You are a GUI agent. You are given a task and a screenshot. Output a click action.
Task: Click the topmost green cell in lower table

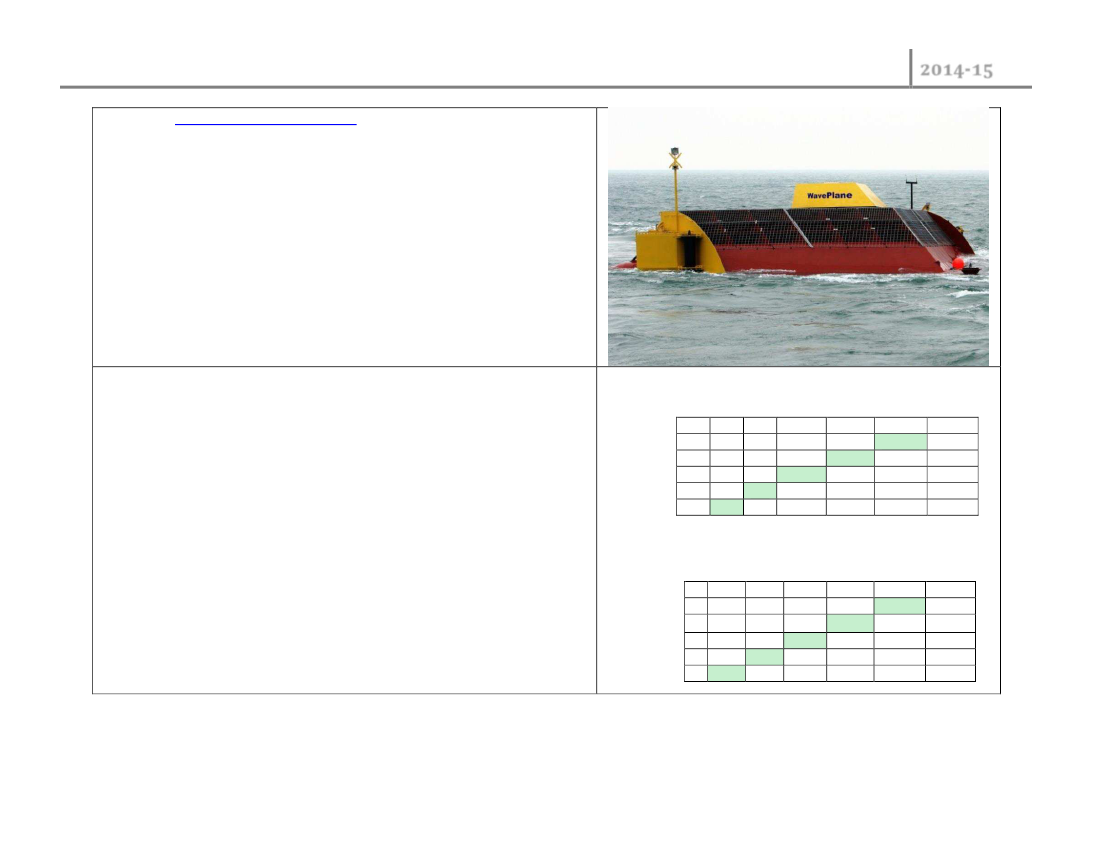[899, 606]
